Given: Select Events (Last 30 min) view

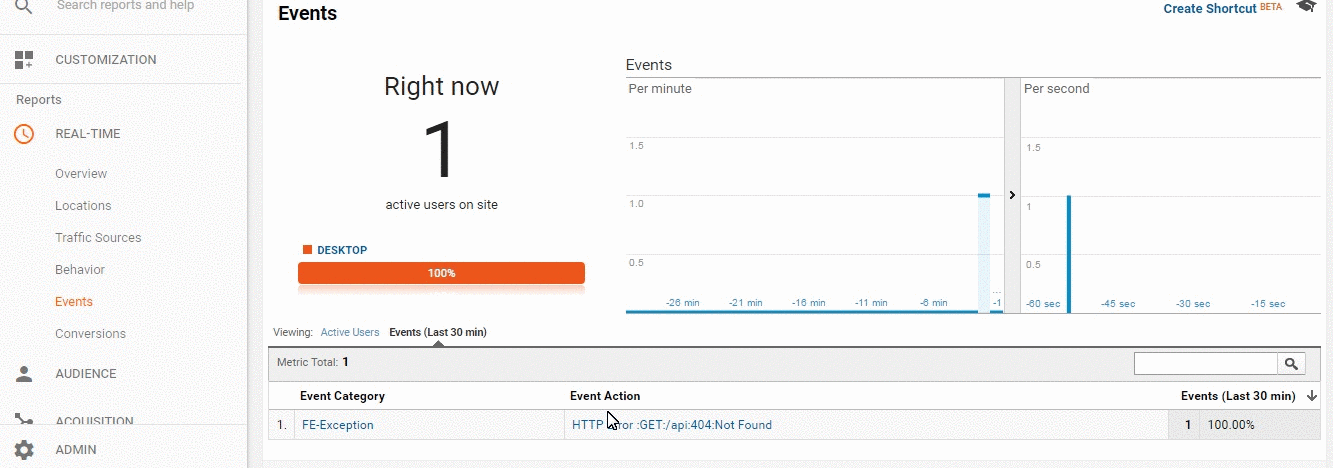Looking at the screenshot, I should point(437,332).
